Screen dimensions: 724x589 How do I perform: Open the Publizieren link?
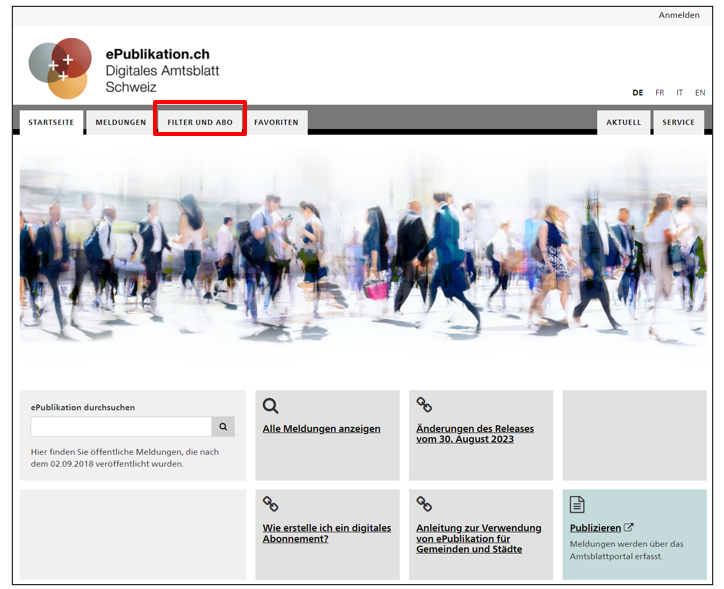click(x=595, y=528)
